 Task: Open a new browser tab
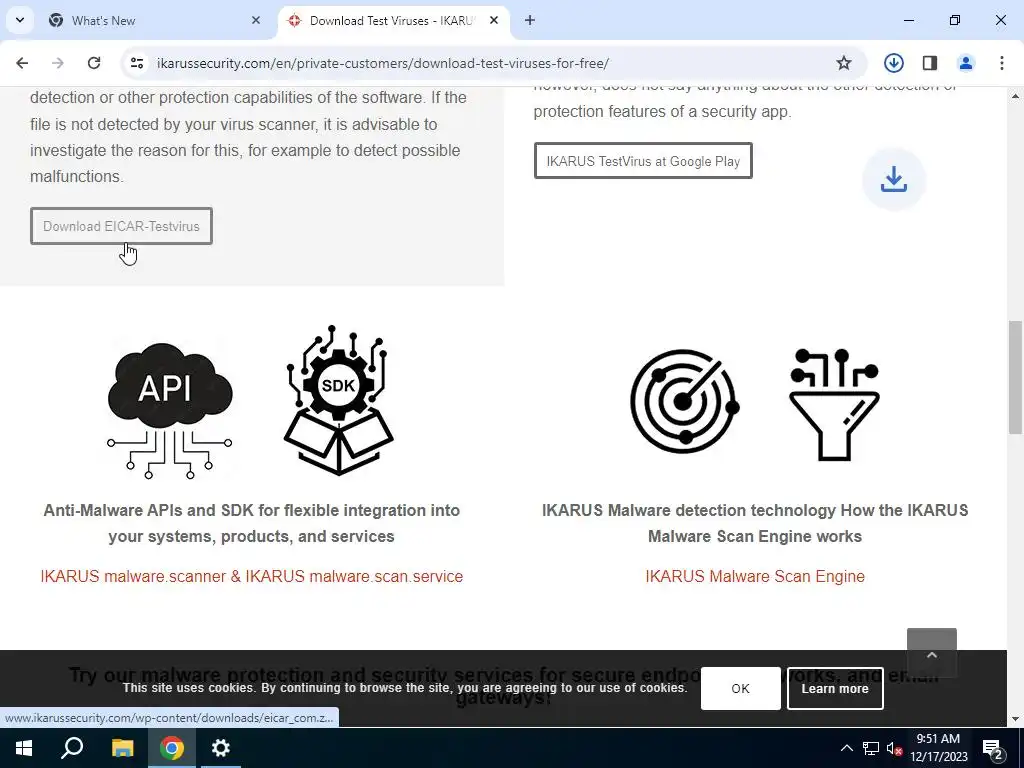tap(530, 20)
